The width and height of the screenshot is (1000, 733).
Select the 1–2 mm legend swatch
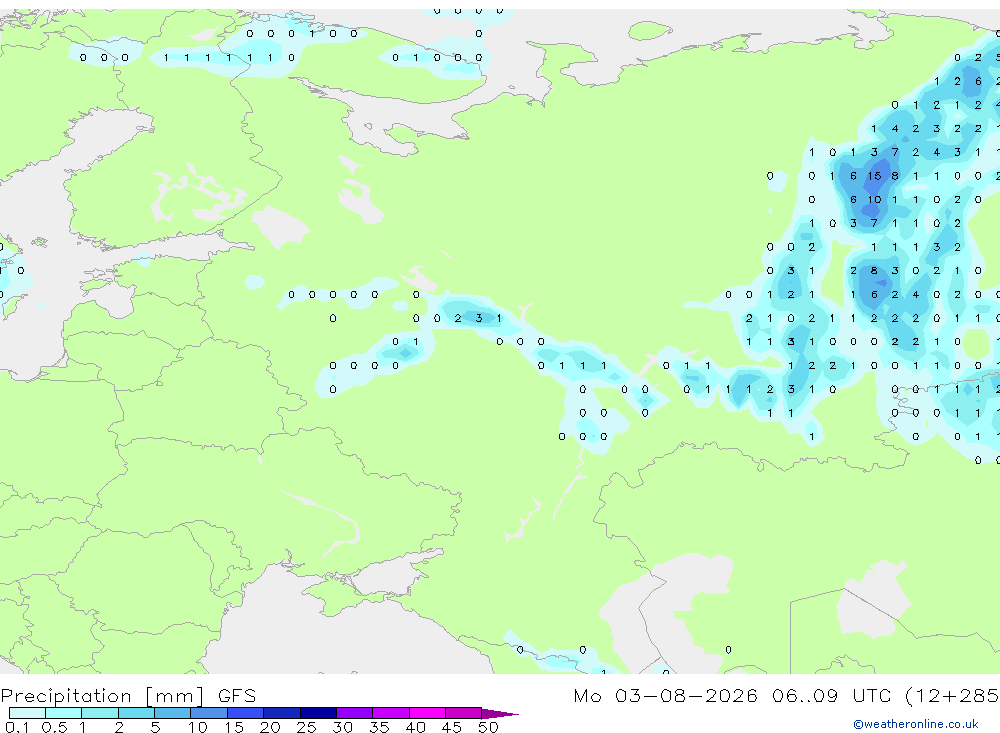pyautogui.click(x=100, y=713)
